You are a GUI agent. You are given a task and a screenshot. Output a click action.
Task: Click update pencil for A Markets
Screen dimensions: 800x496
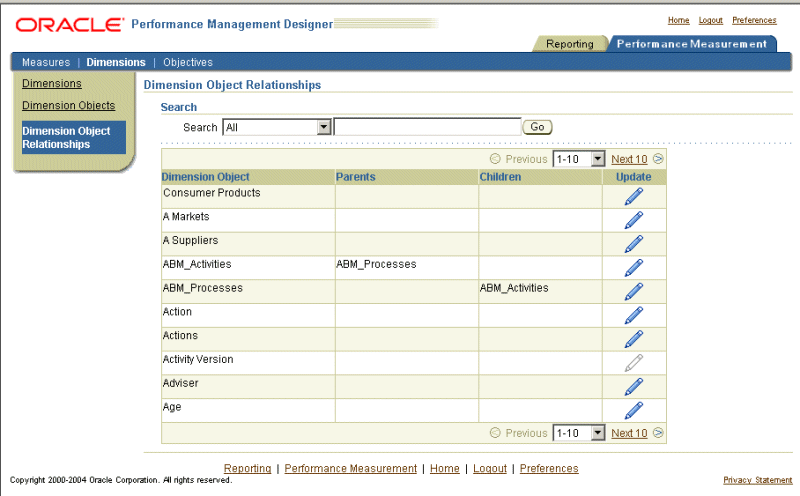[x=634, y=220]
